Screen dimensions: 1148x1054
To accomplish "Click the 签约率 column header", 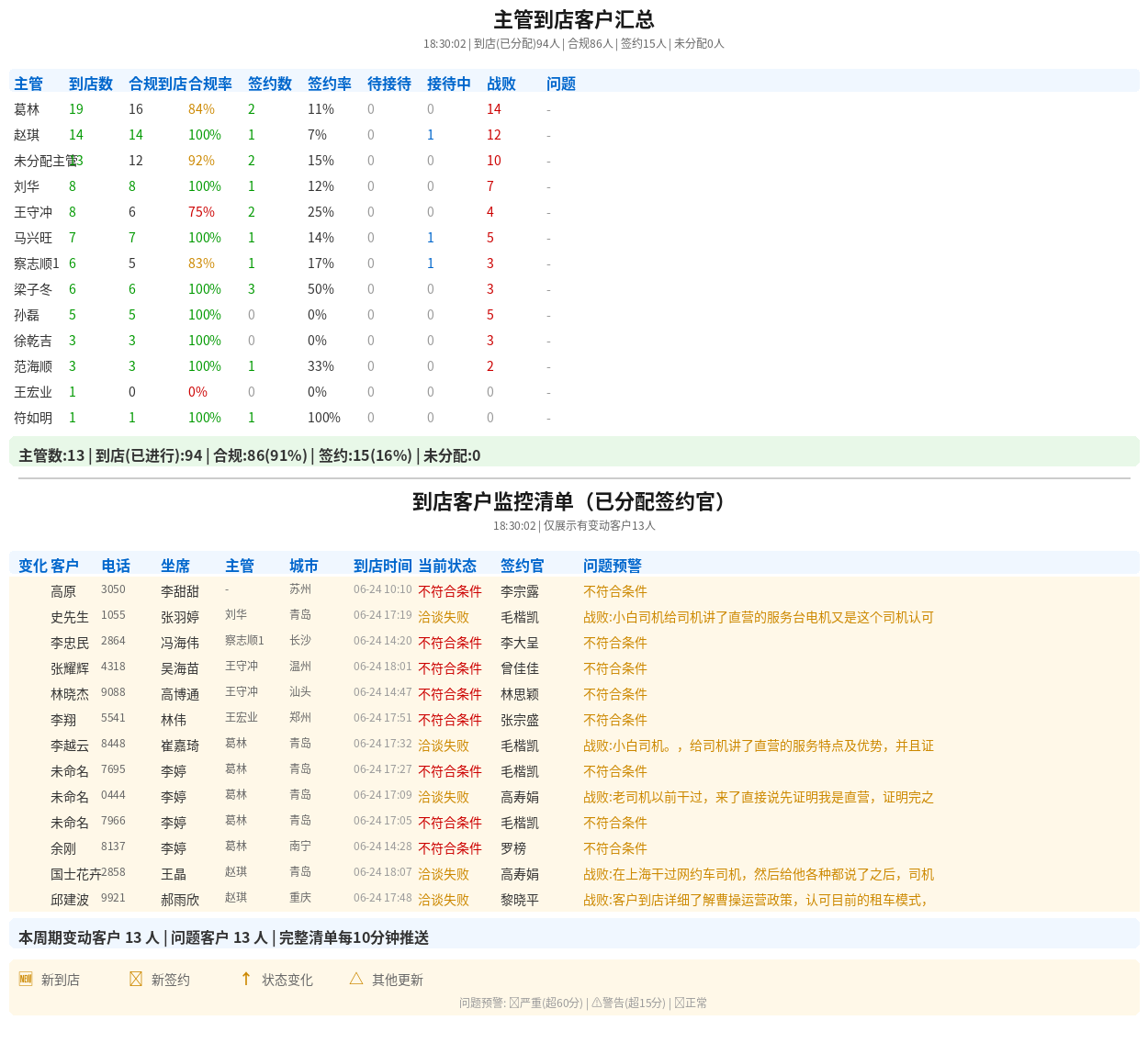I will (x=330, y=84).
